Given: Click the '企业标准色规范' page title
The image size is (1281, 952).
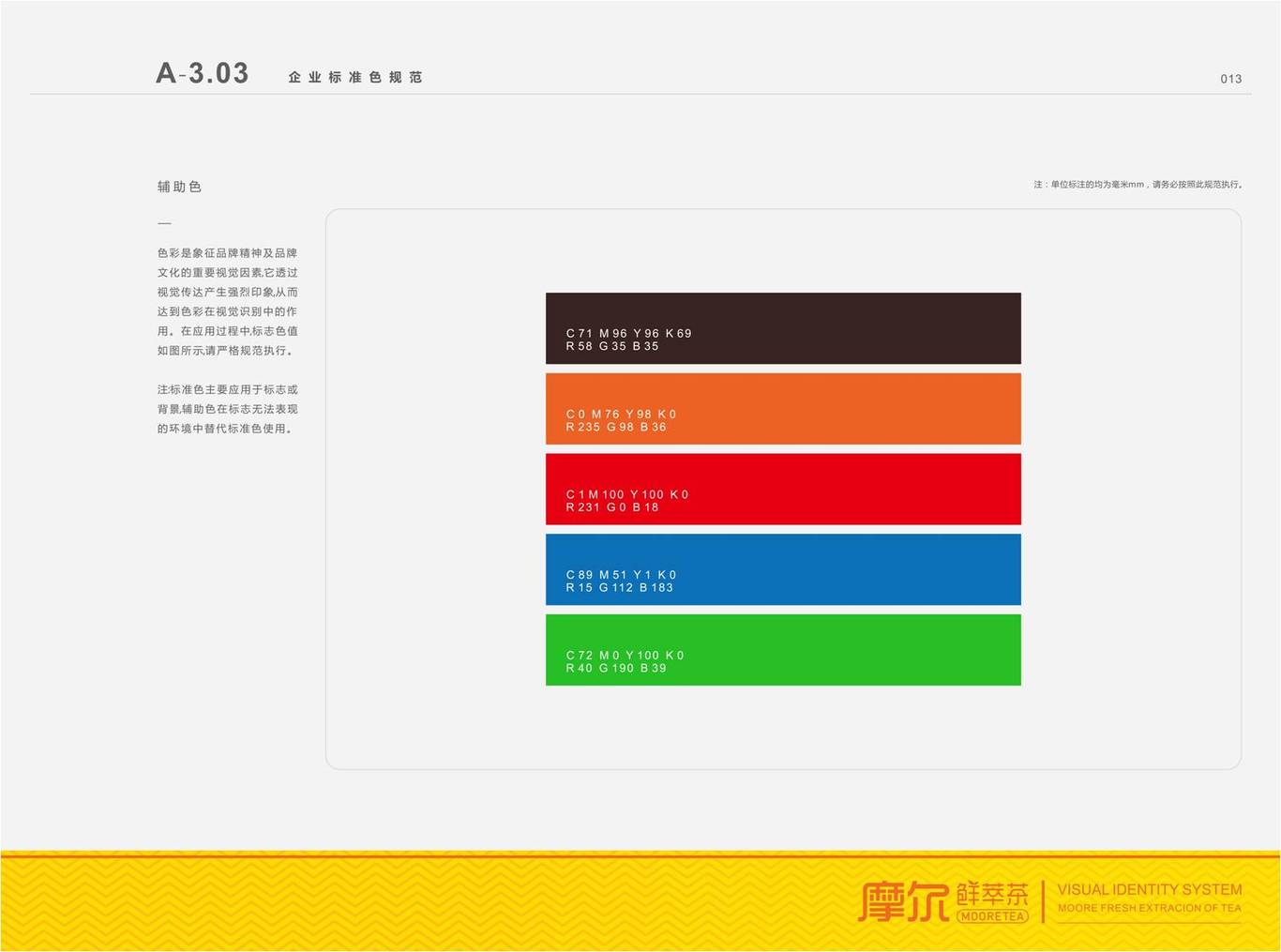Looking at the screenshot, I should pyautogui.click(x=355, y=77).
